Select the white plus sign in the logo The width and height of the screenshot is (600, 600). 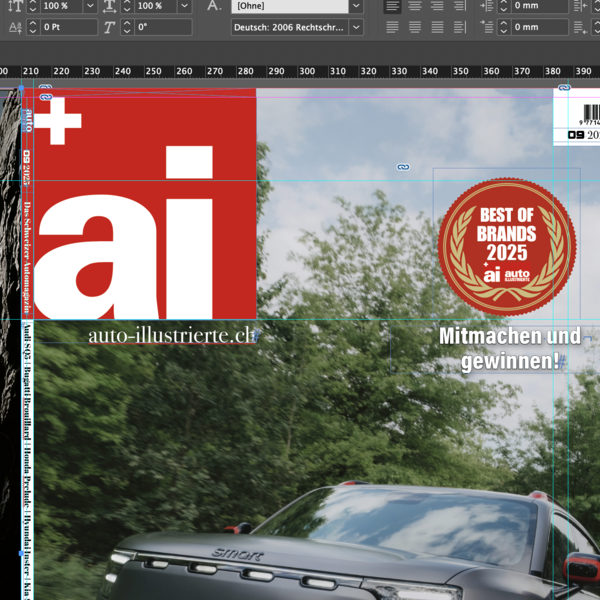pos(58,121)
